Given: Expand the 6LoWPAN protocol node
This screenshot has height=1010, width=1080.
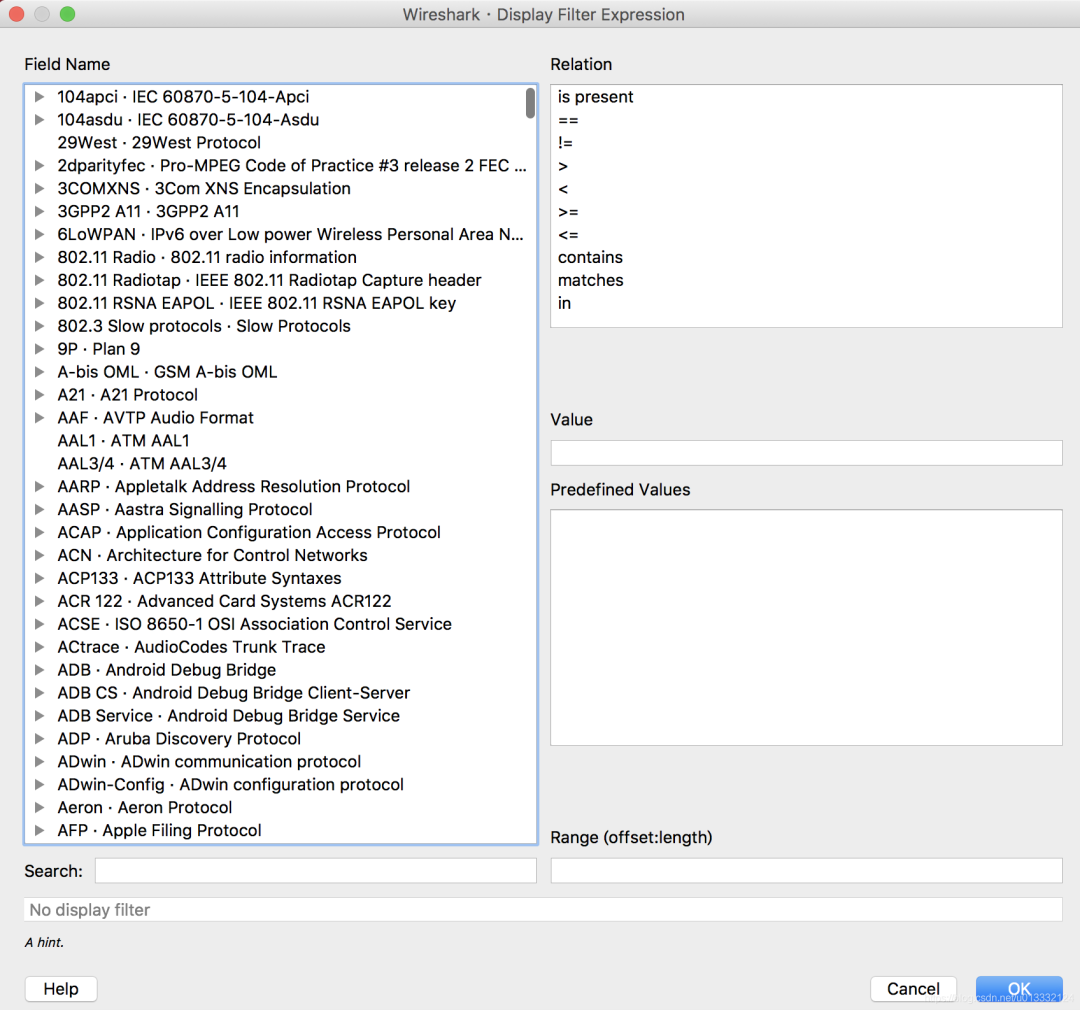Looking at the screenshot, I should tap(39, 234).
